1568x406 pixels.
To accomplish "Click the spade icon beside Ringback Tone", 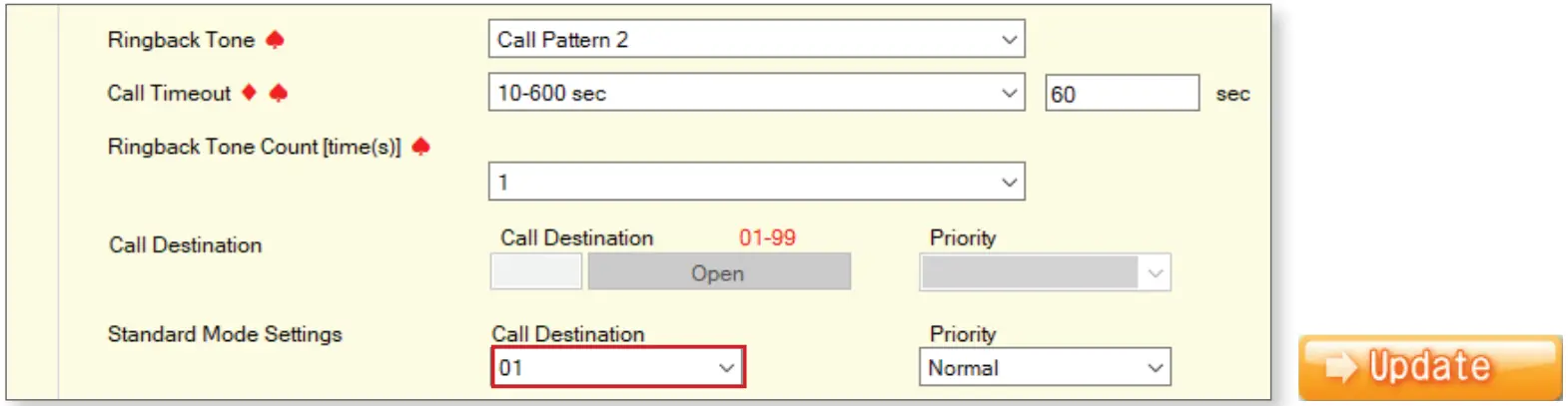I will click(276, 40).
